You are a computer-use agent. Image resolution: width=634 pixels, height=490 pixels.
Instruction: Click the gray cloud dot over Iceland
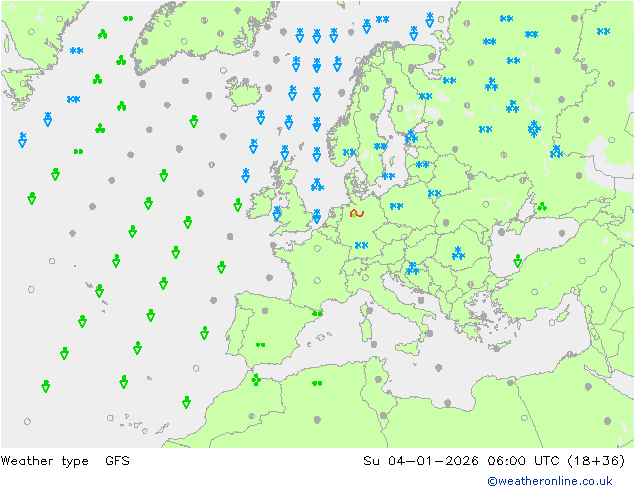[245, 81]
